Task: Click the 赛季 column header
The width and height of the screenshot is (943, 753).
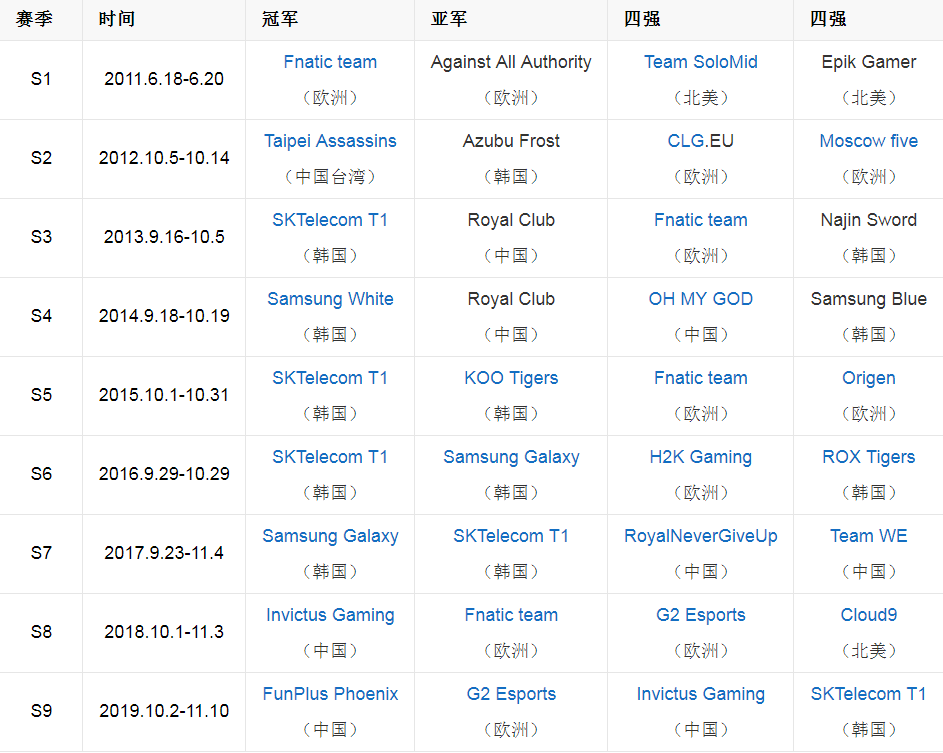Action: point(34,19)
